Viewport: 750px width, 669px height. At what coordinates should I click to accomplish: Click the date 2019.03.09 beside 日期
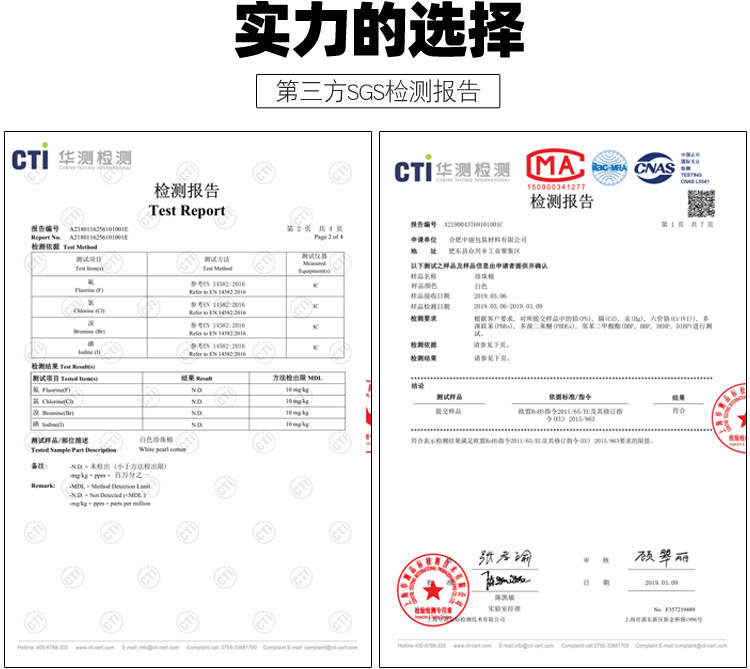click(x=662, y=582)
